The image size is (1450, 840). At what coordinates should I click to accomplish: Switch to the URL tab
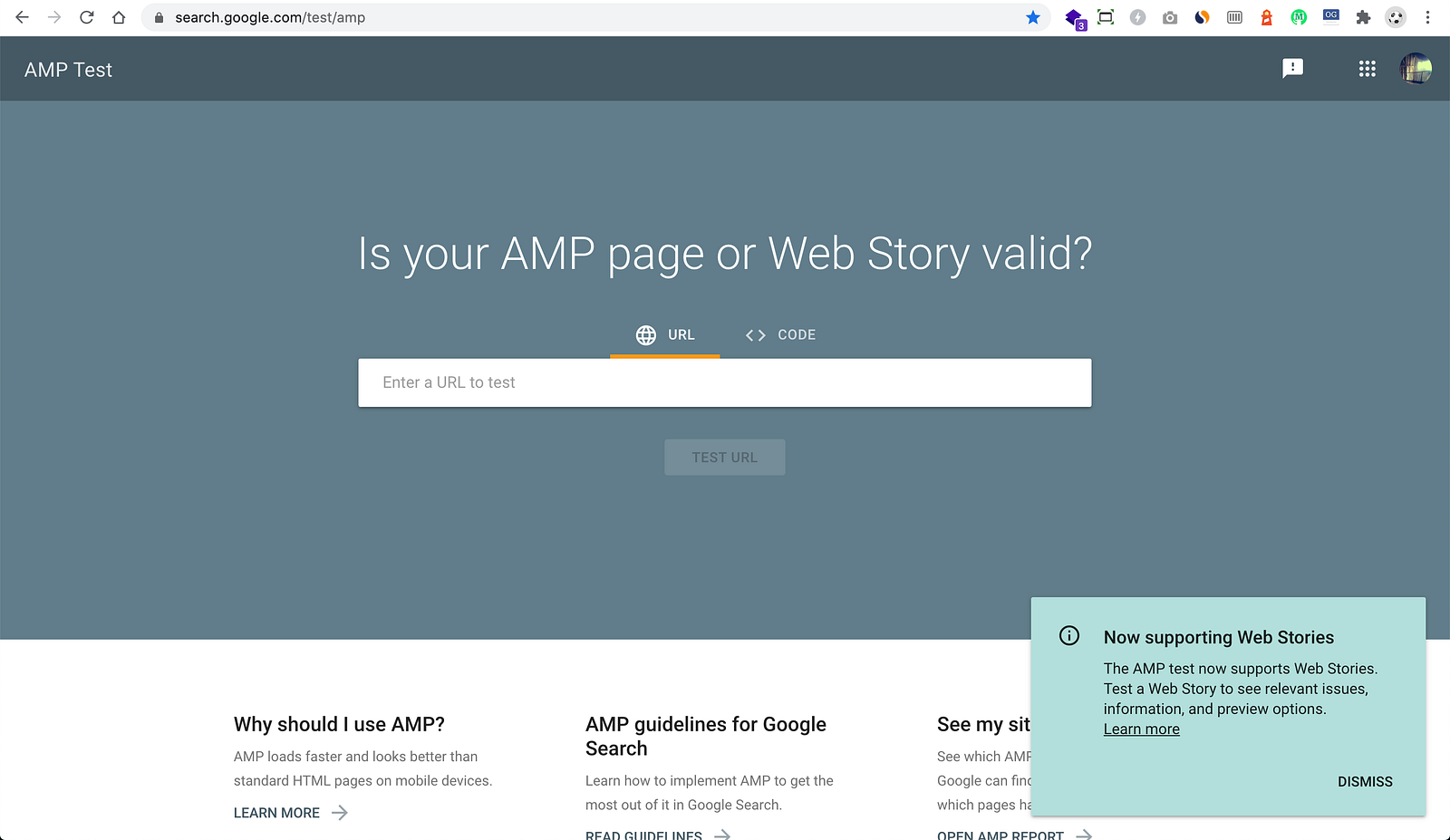pos(665,335)
